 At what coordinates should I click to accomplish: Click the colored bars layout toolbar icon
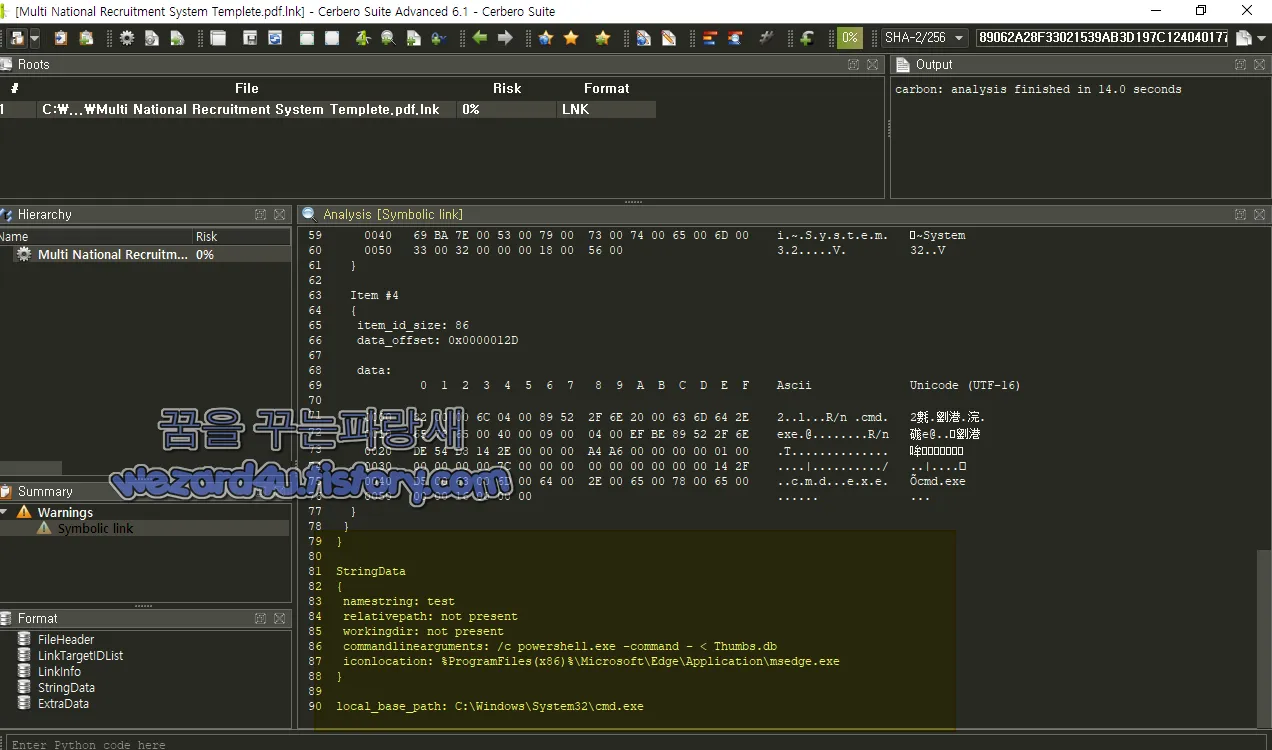click(x=710, y=38)
